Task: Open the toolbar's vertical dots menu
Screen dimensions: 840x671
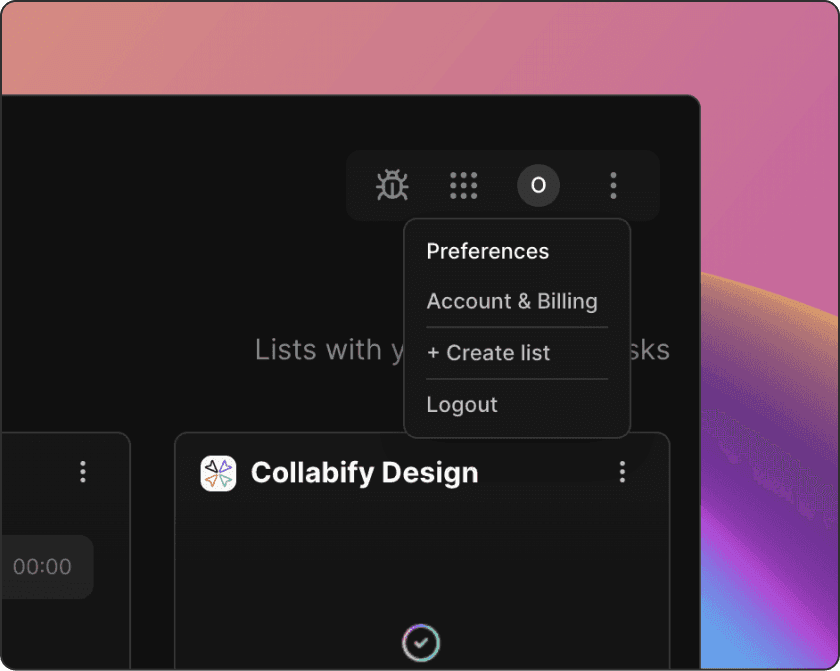Action: pos(613,185)
